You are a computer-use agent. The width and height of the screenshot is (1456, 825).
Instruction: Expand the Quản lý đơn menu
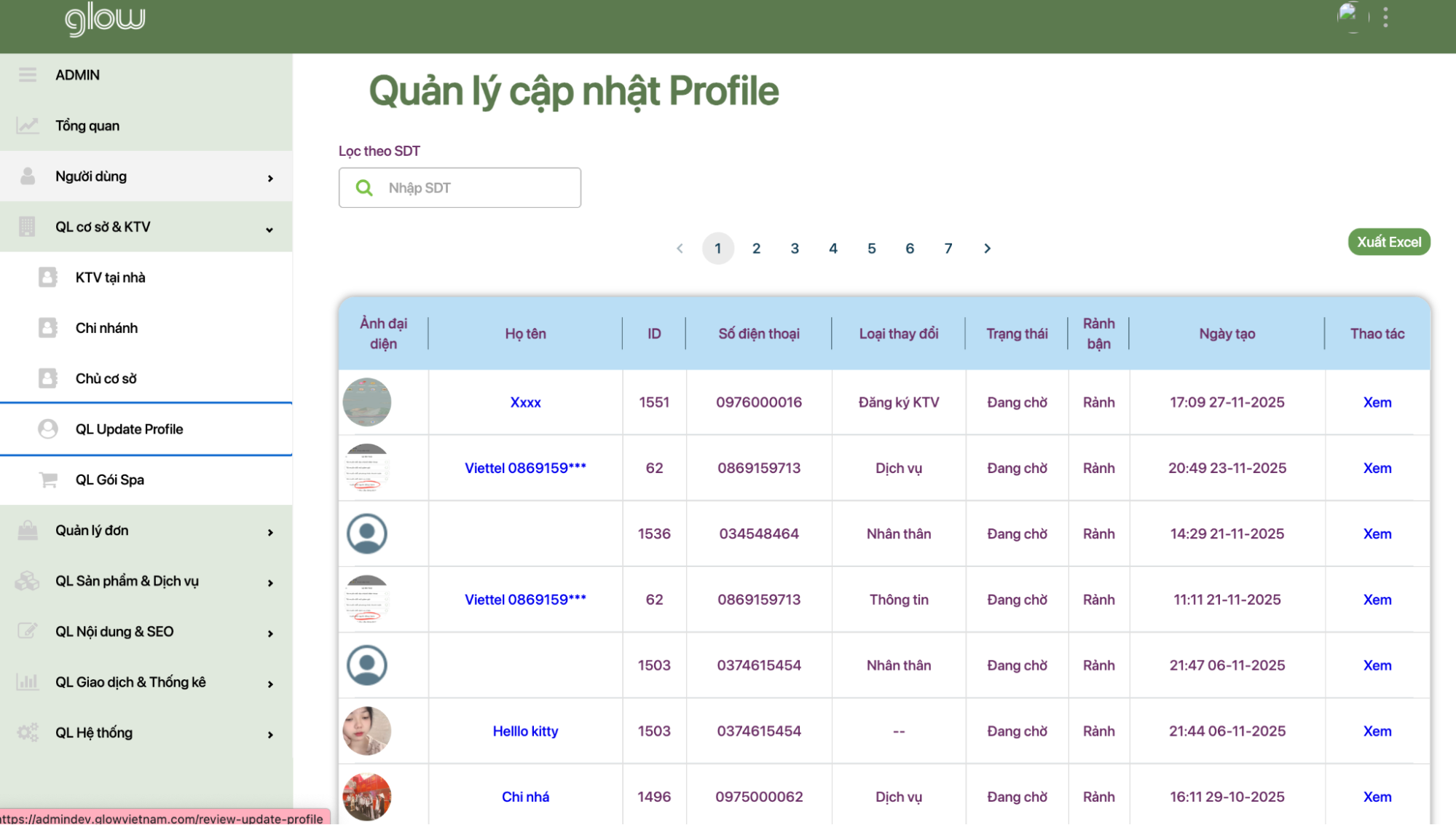(x=270, y=532)
